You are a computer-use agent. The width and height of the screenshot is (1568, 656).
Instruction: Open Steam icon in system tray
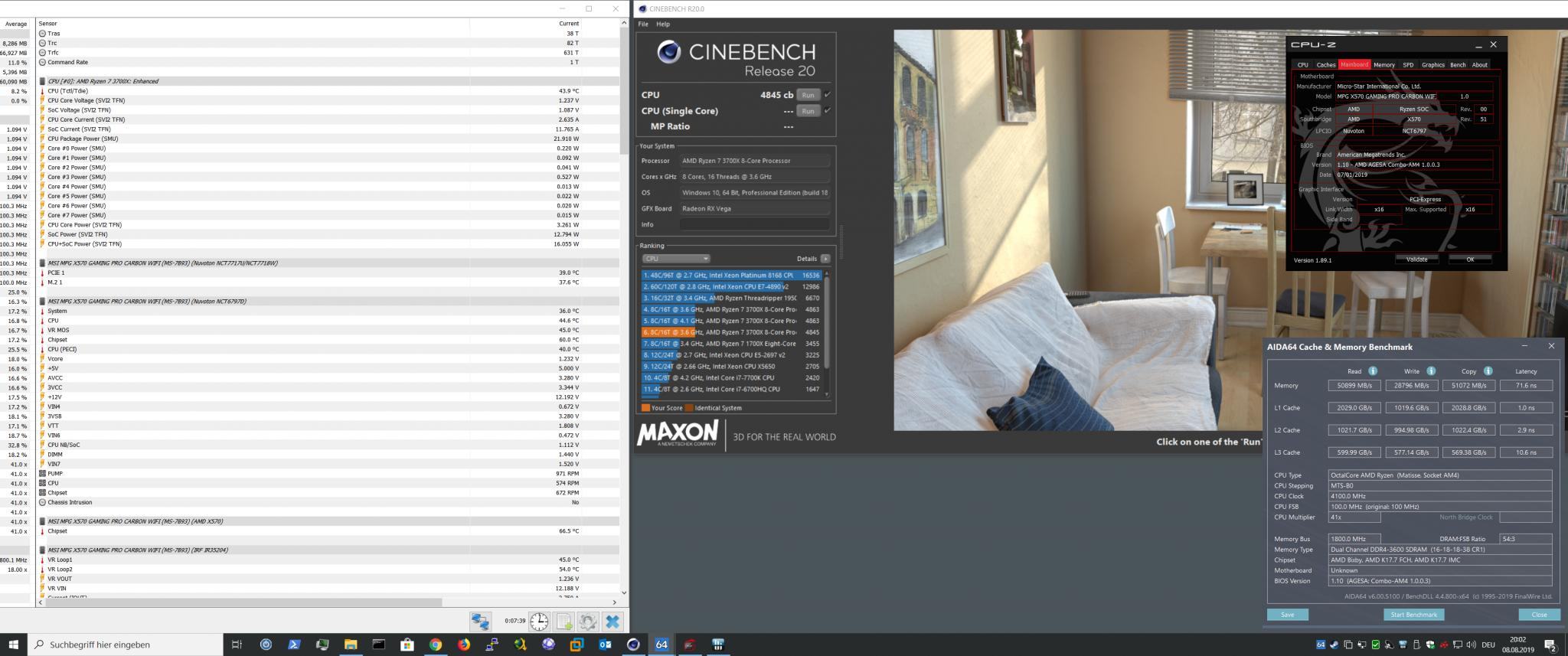(1334, 645)
